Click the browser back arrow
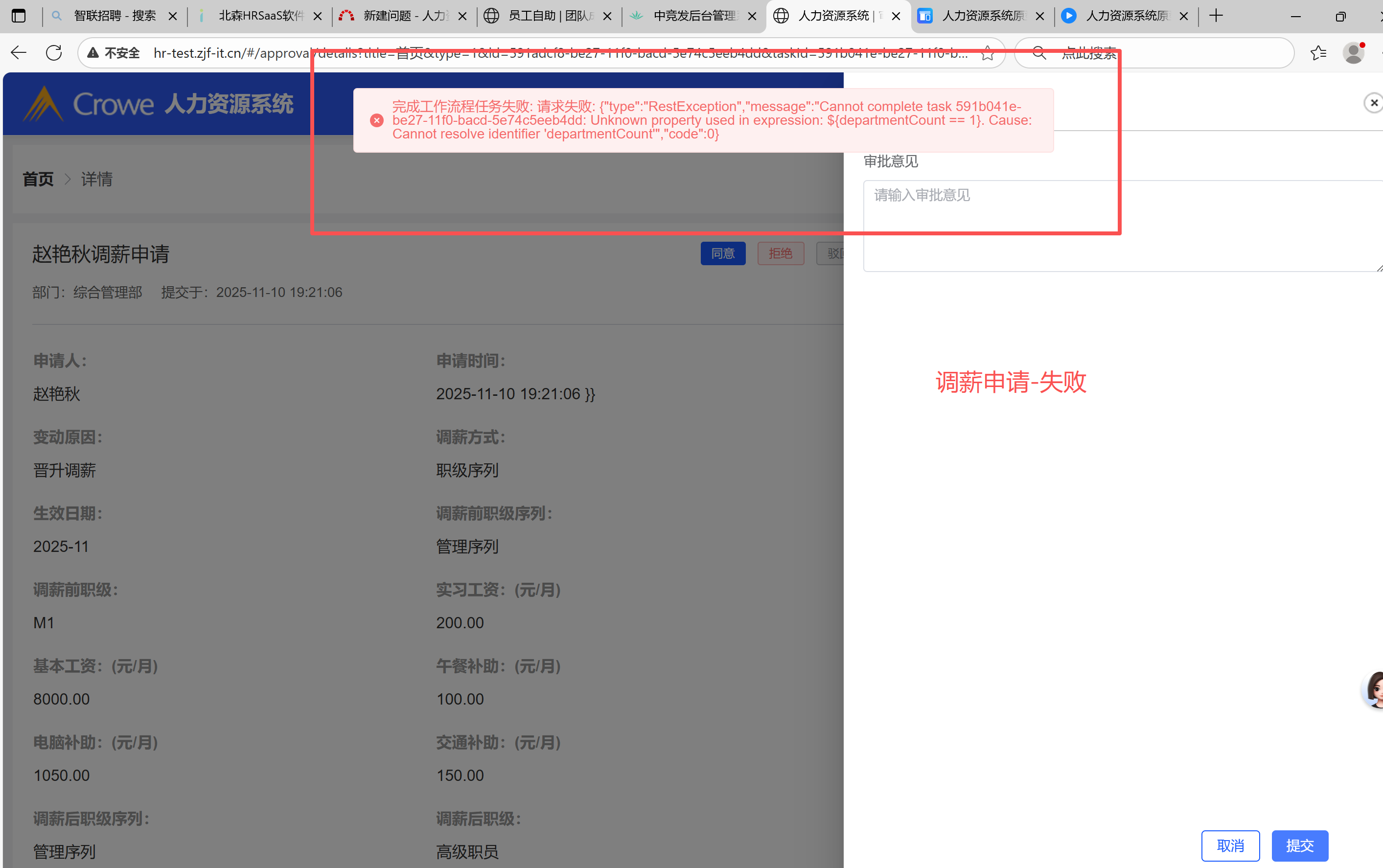This screenshot has height=868, width=1383. click(19, 53)
